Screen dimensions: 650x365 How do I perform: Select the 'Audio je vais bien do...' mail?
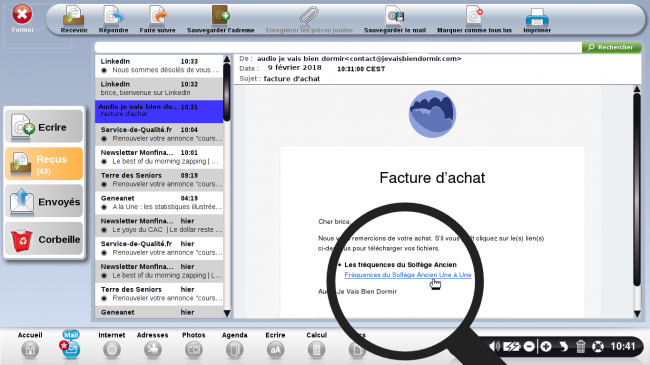159,112
